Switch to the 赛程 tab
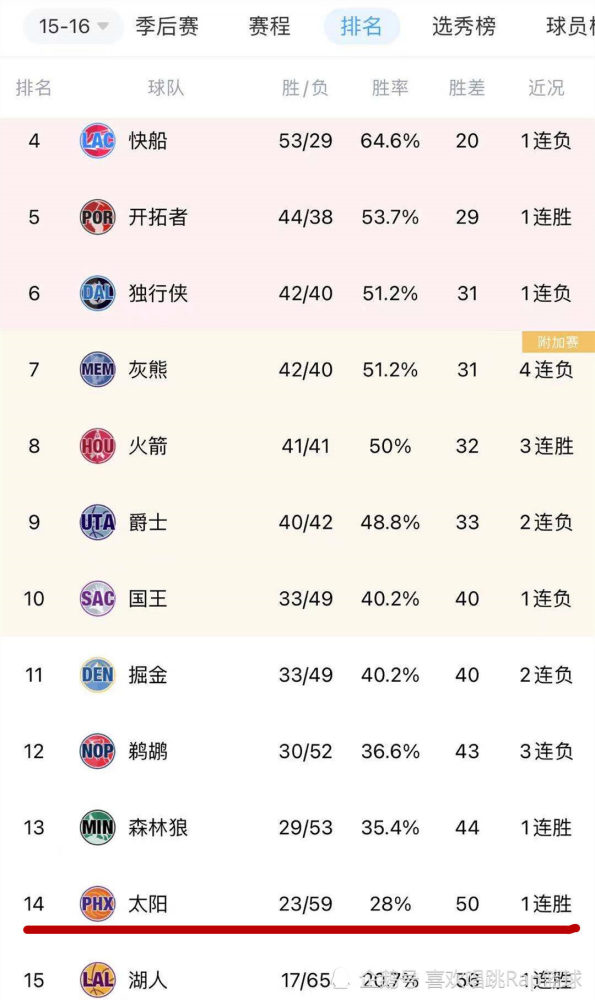 point(269,26)
